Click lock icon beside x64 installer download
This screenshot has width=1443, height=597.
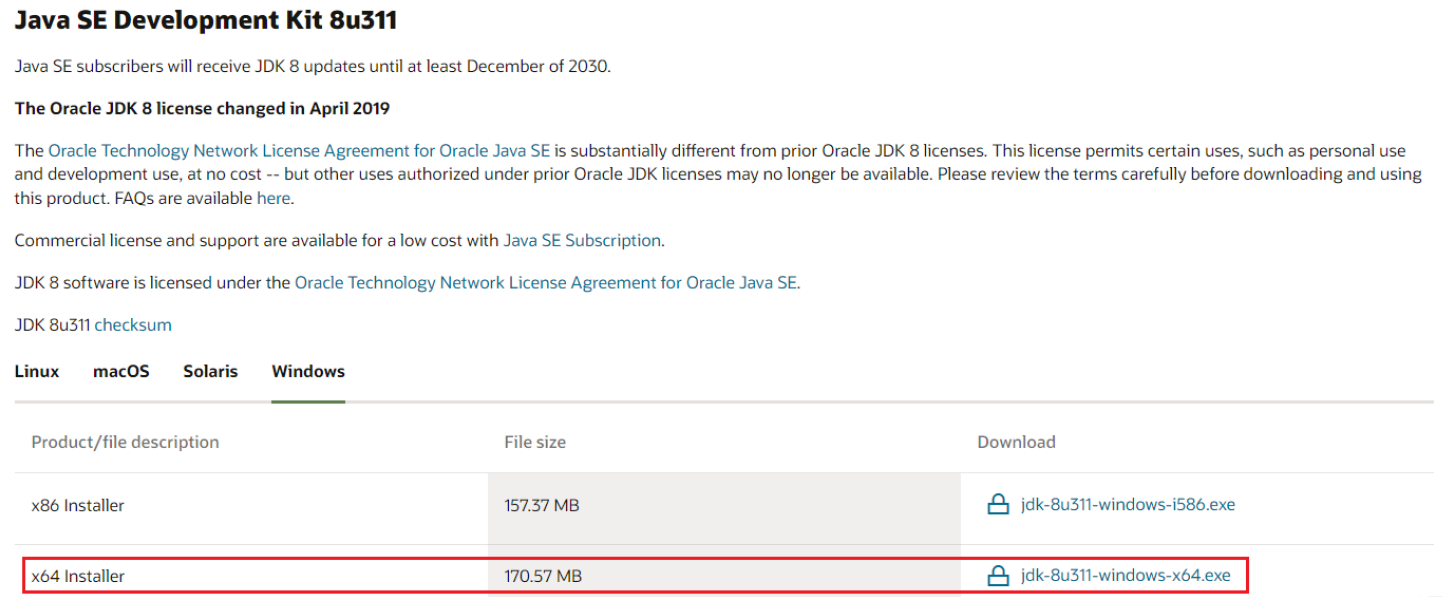click(998, 576)
